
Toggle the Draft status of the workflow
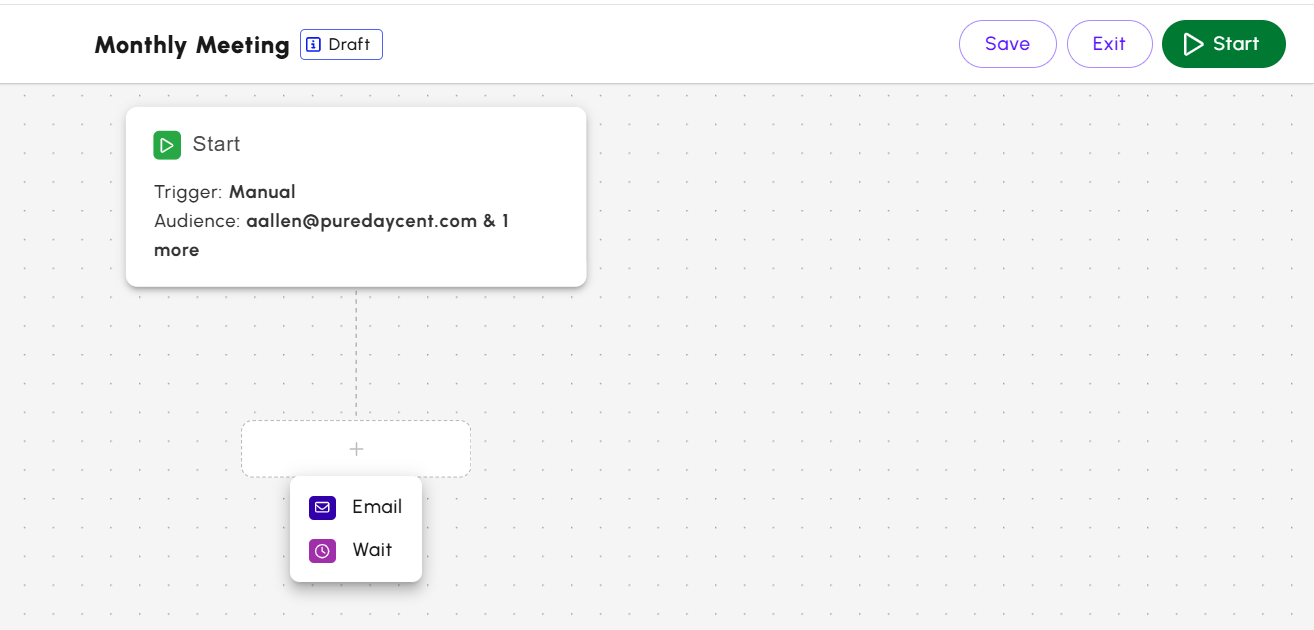tap(341, 44)
